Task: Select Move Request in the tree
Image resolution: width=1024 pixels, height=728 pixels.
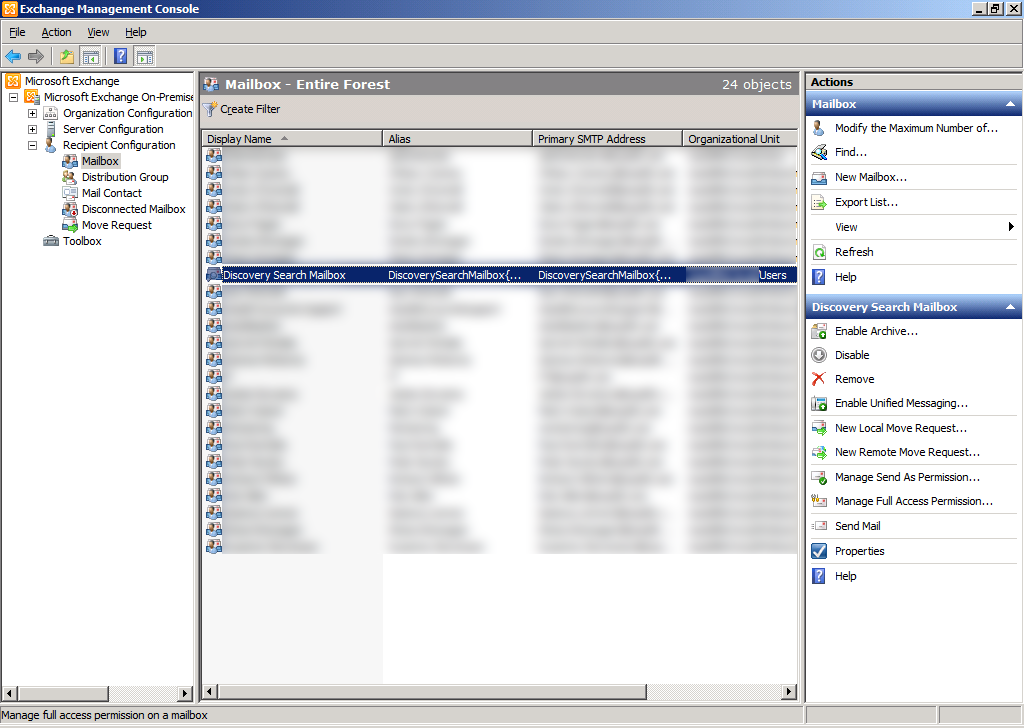Action: [x=117, y=225]
